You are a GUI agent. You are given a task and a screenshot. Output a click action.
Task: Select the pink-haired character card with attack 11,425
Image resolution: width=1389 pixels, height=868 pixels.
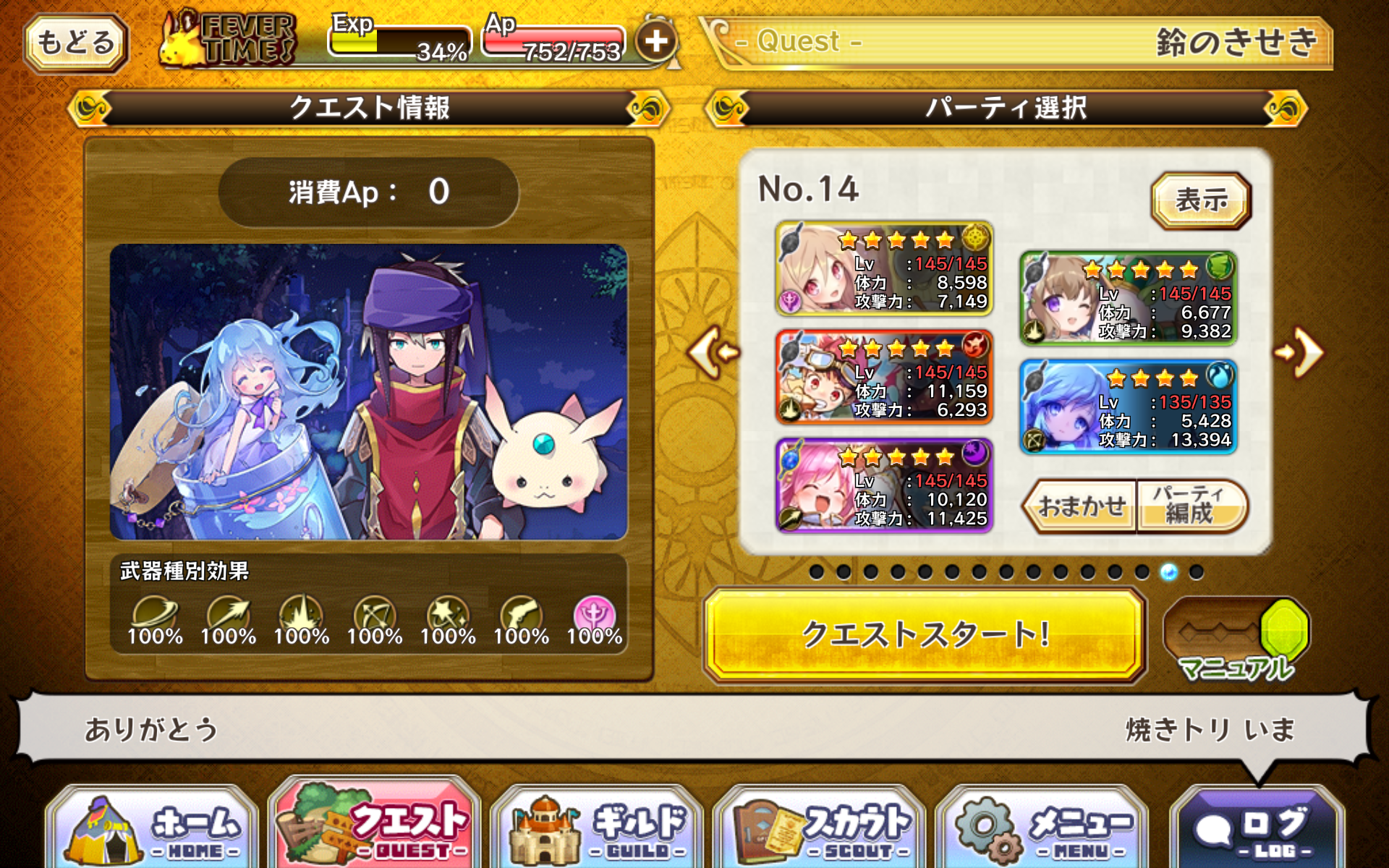pos(884,485)
